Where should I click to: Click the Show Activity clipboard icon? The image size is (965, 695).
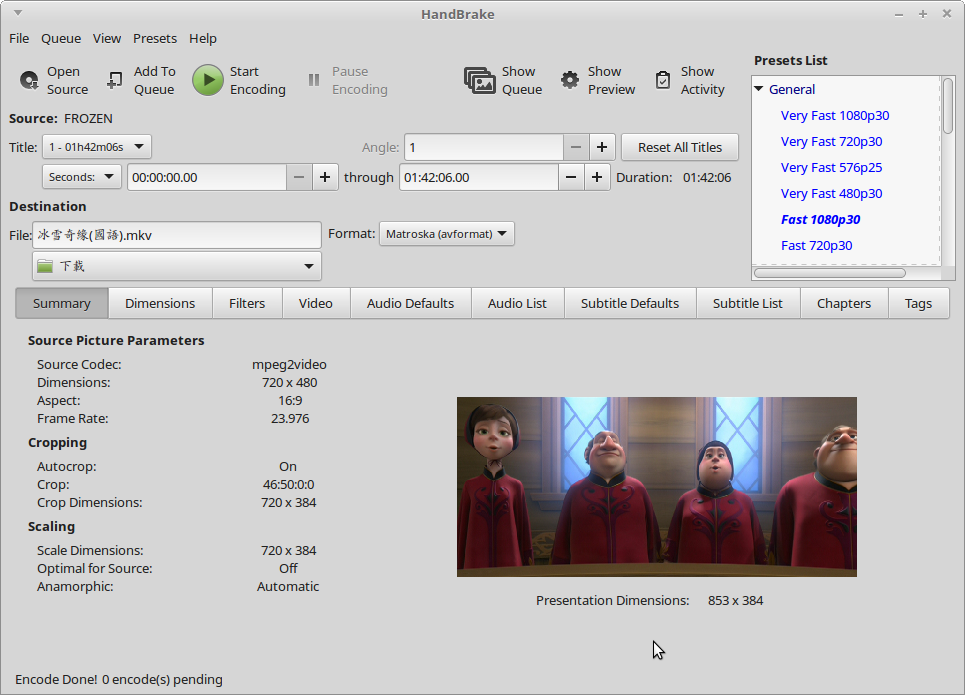tap(663, 80)
